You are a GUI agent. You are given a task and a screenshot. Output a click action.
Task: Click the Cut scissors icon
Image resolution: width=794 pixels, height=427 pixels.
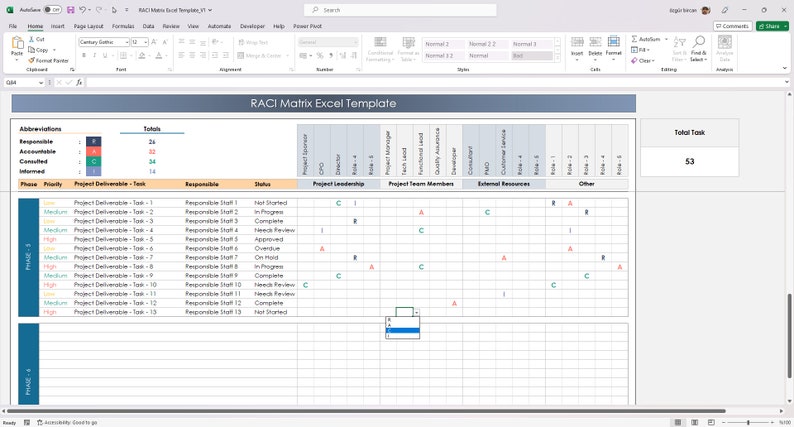pyautogui.click(x=31, y=39)
